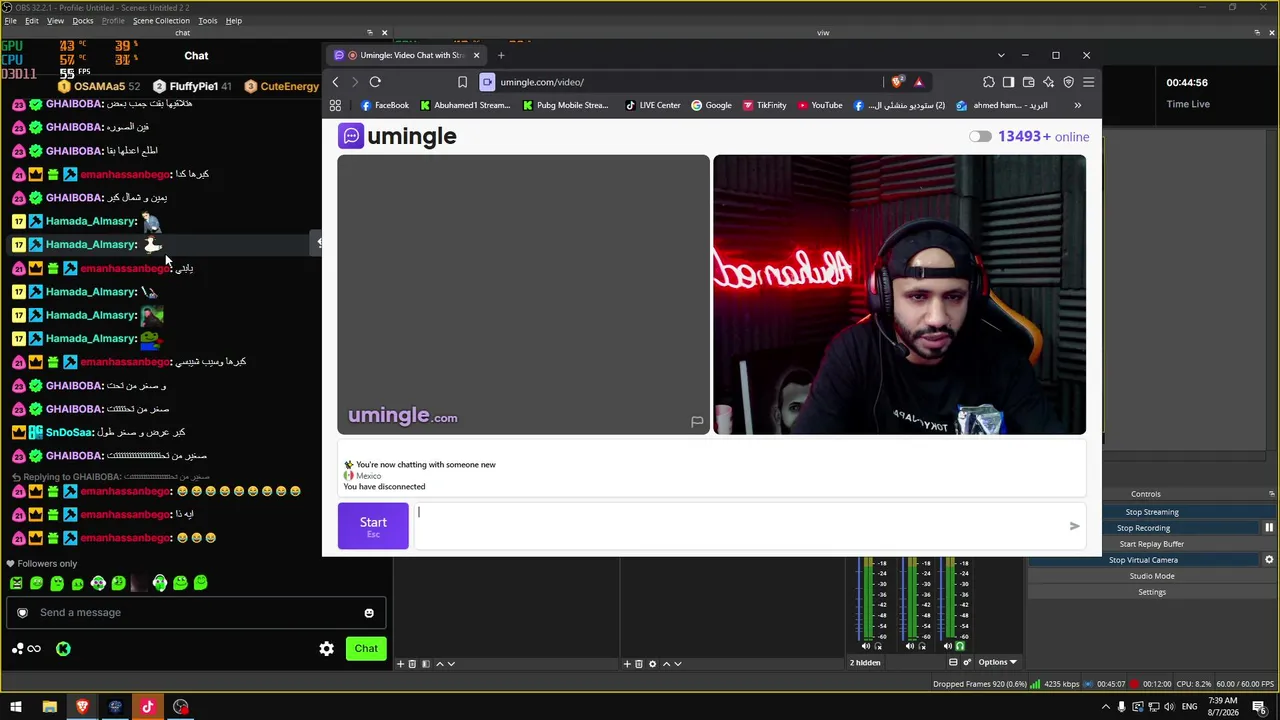
Task: Toggle the browser sidebar panel icon
Action: coord(1008,82)
